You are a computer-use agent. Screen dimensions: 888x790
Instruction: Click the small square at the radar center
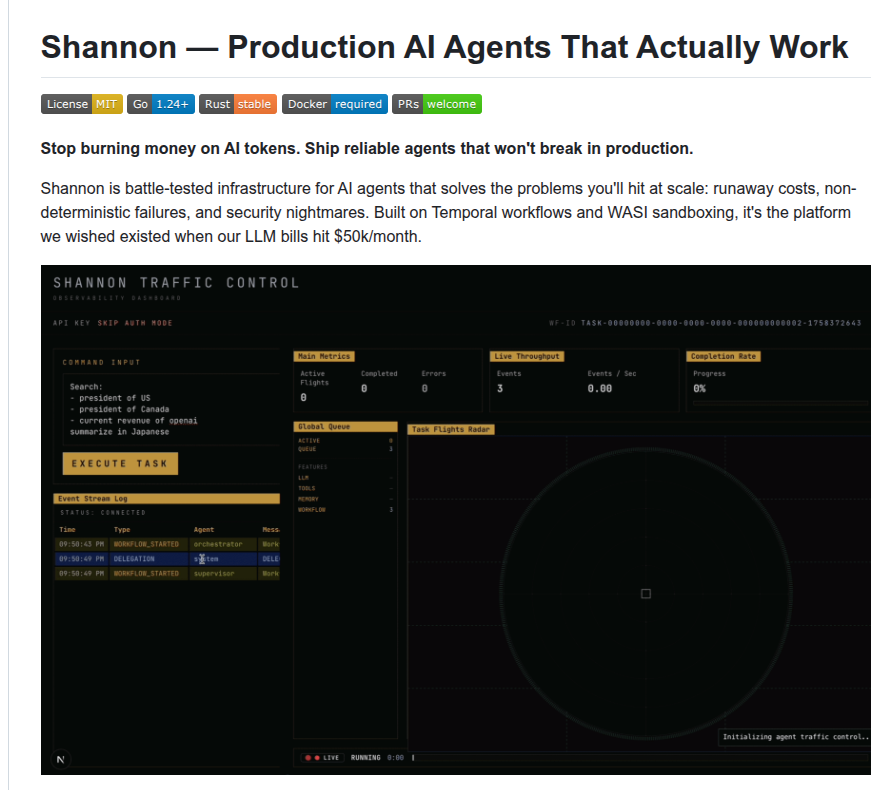646,593
